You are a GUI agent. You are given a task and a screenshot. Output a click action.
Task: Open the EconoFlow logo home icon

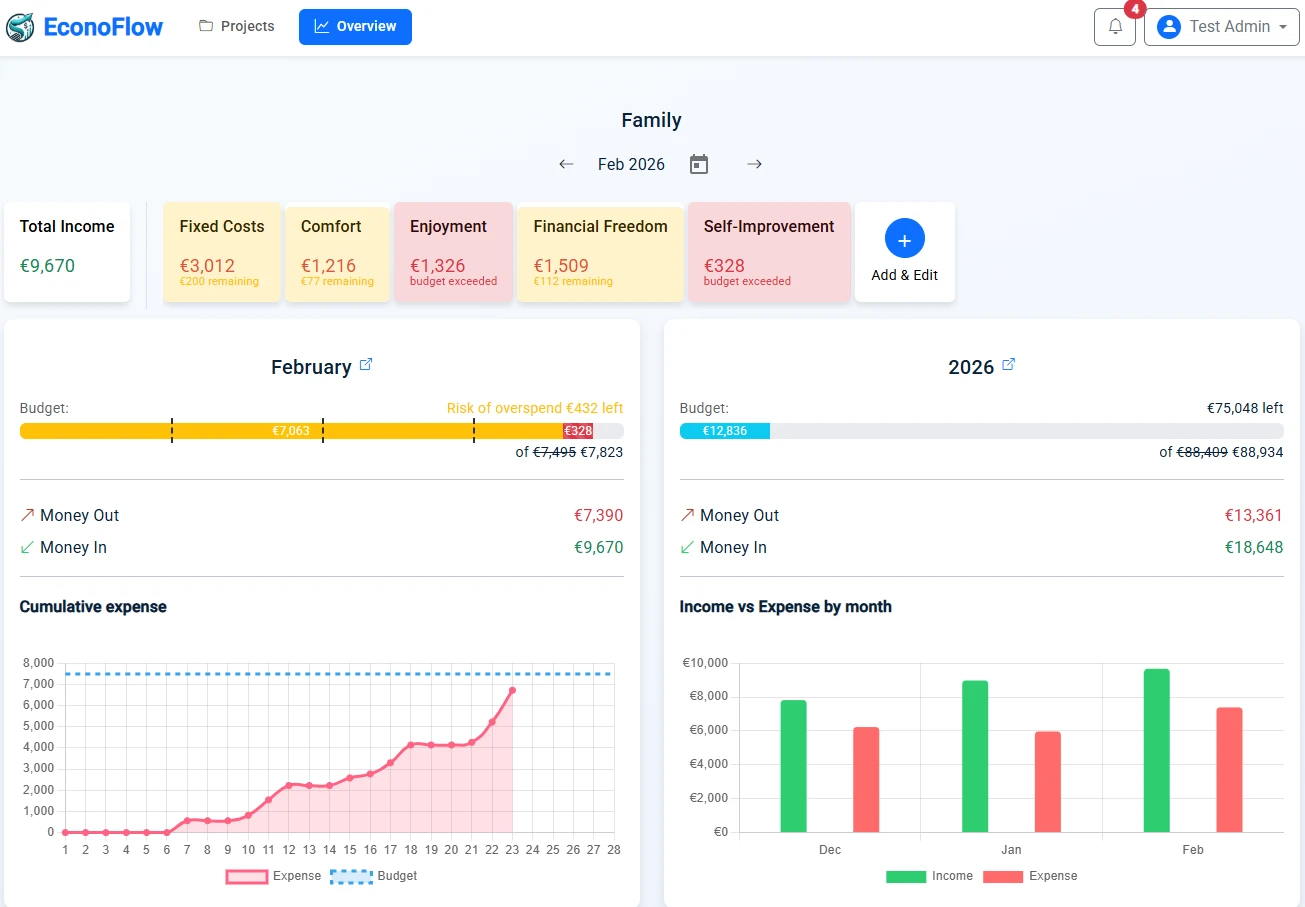point(20,27)
